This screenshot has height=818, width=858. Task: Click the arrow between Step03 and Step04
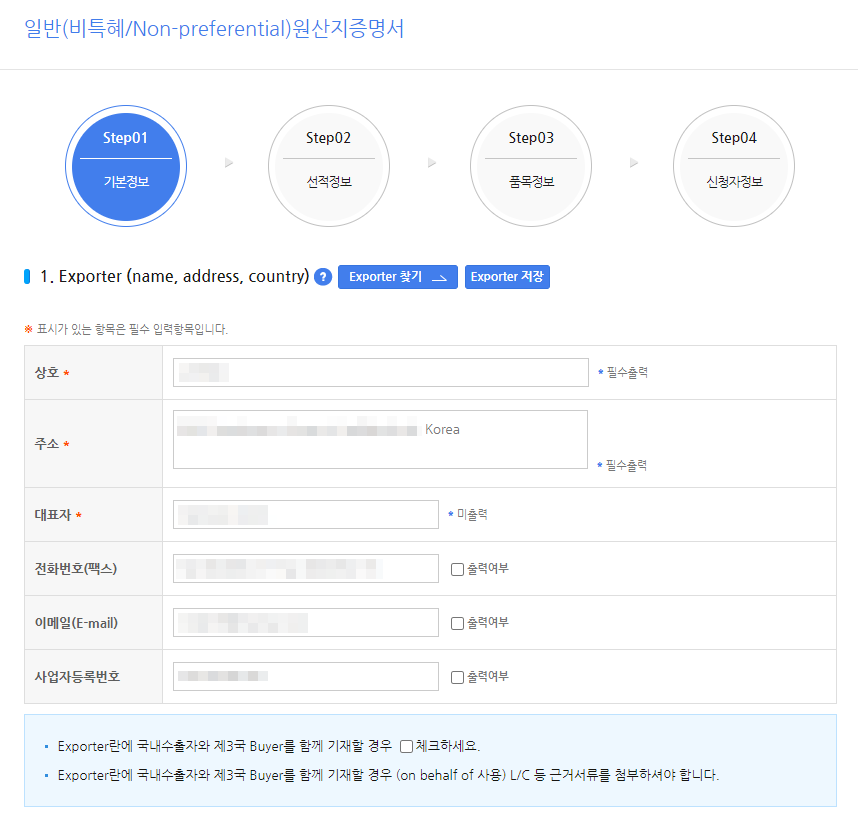coord(634,163)
